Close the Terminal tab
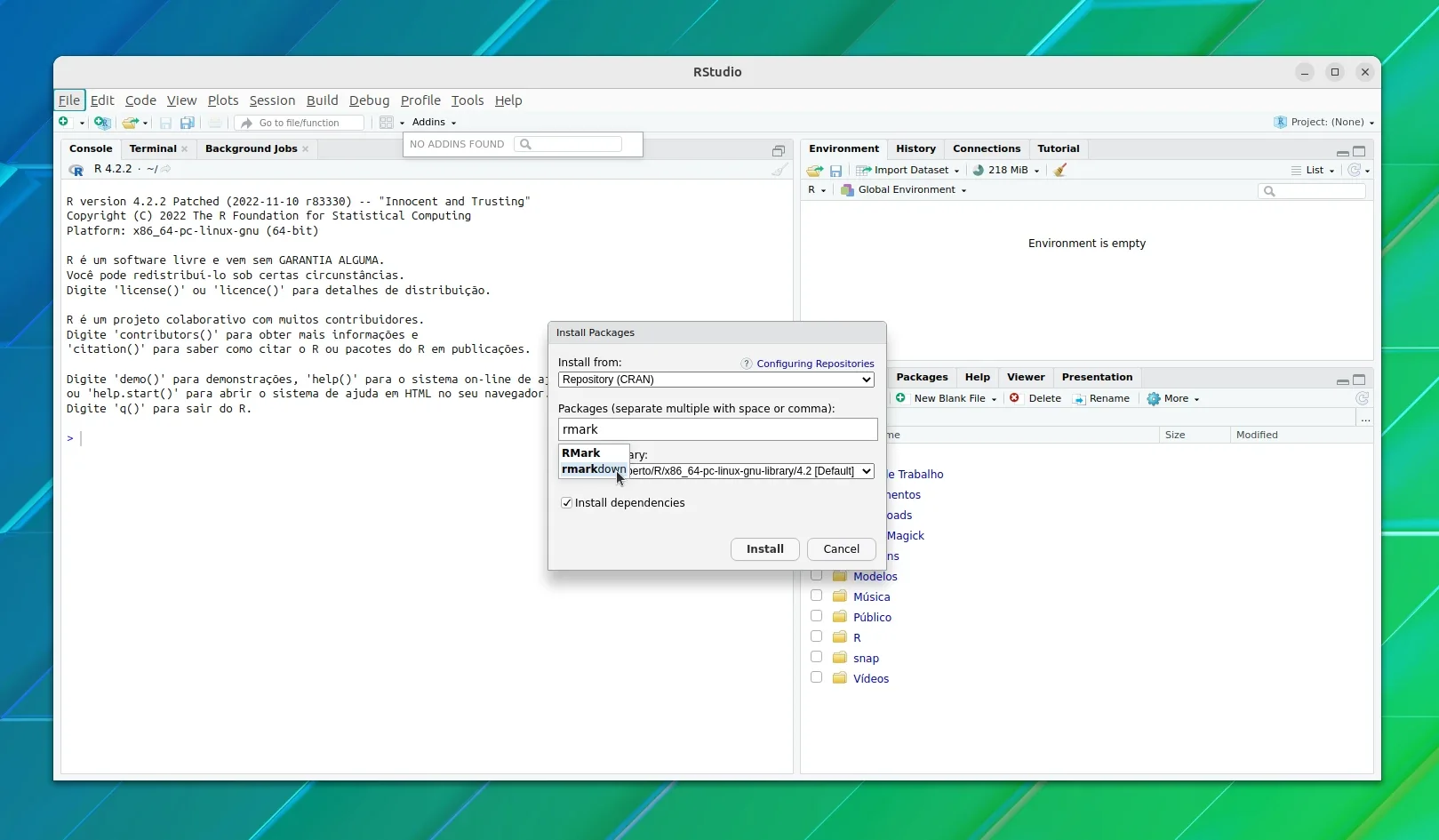The height and width of the screenshot is (840, 1439). (185, 149)
